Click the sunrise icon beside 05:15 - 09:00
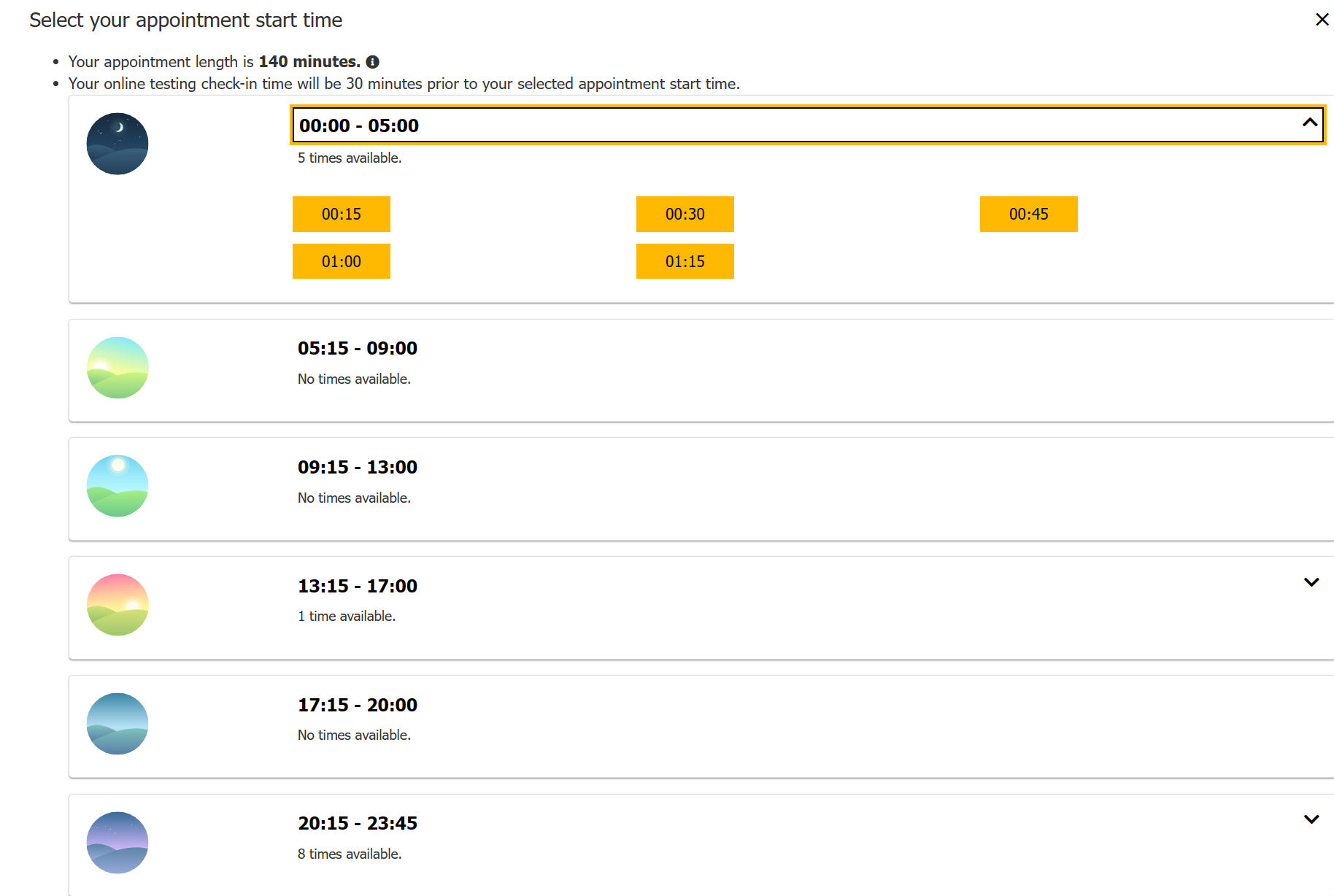The image size is (1334, 896). [117, 368]
